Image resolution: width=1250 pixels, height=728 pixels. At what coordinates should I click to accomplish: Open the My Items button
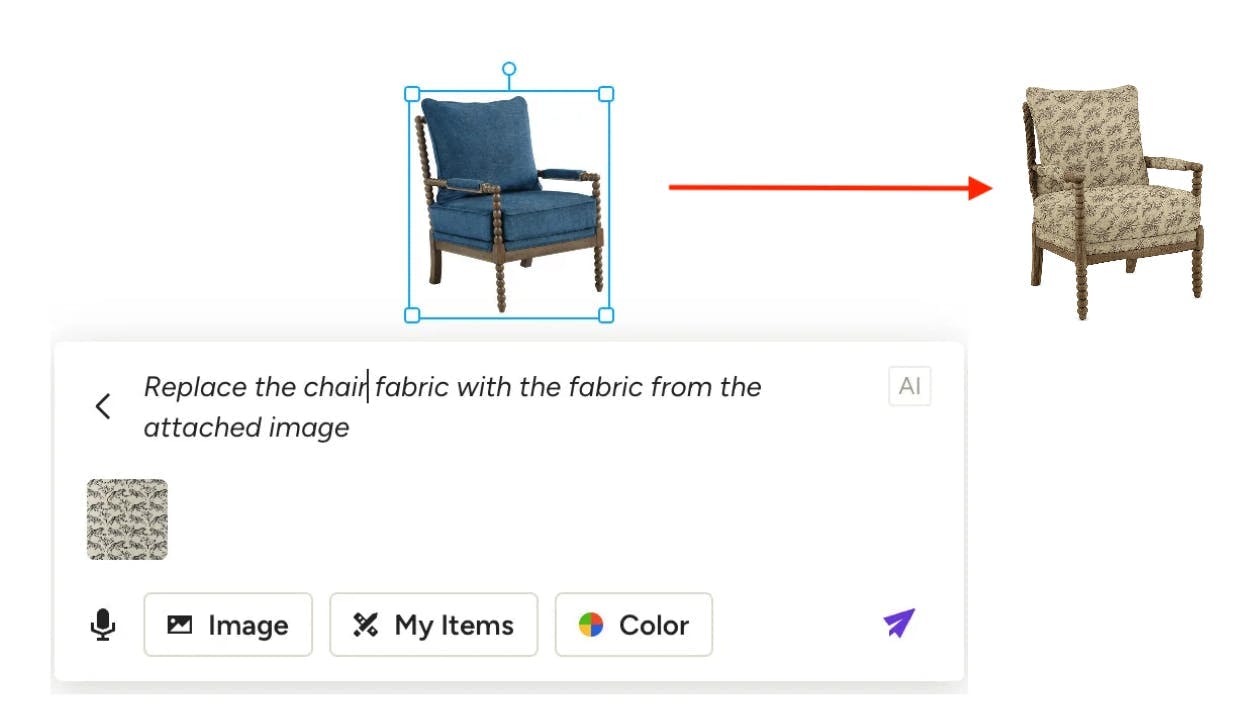coord(433,625)
